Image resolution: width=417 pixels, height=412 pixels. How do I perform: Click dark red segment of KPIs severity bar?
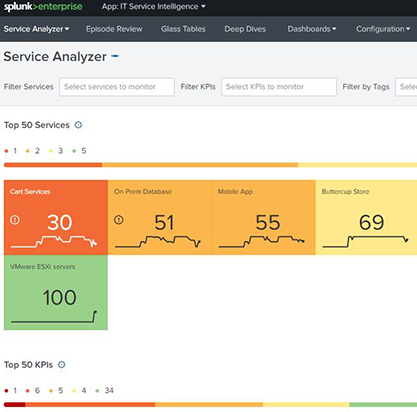15,405
